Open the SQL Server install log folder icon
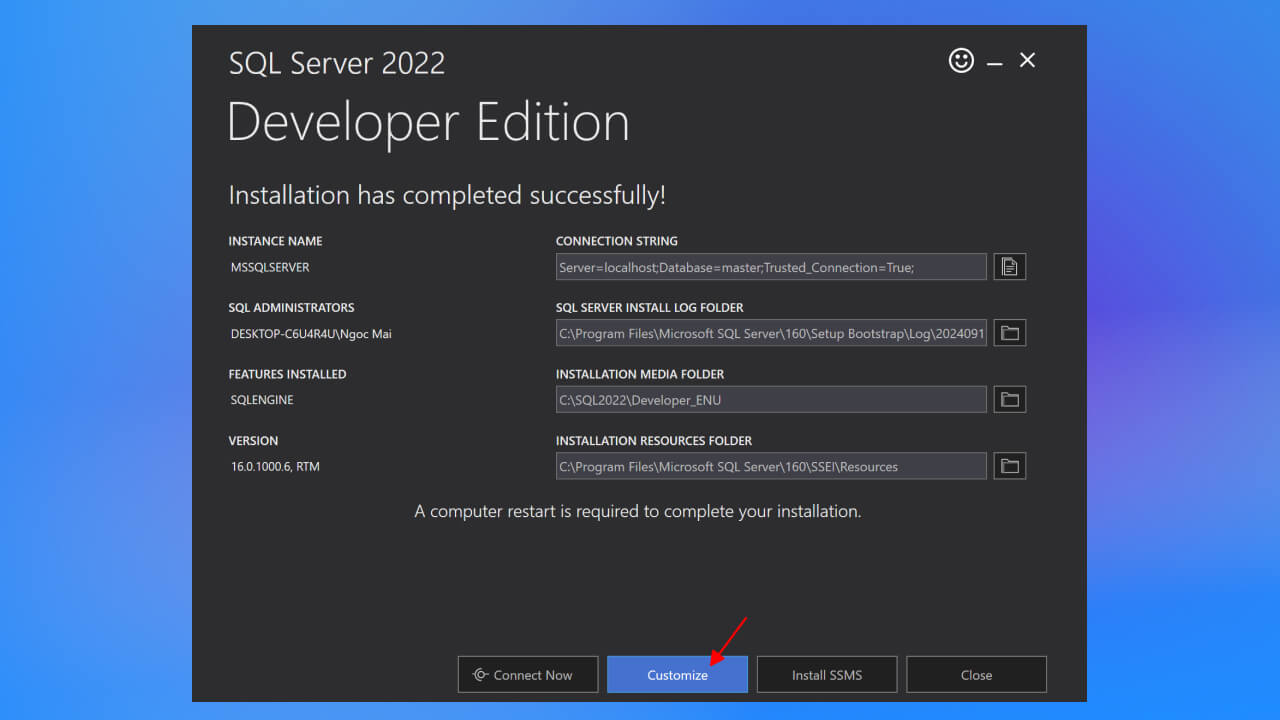 pyautogui.click(x=1010, y=333)
